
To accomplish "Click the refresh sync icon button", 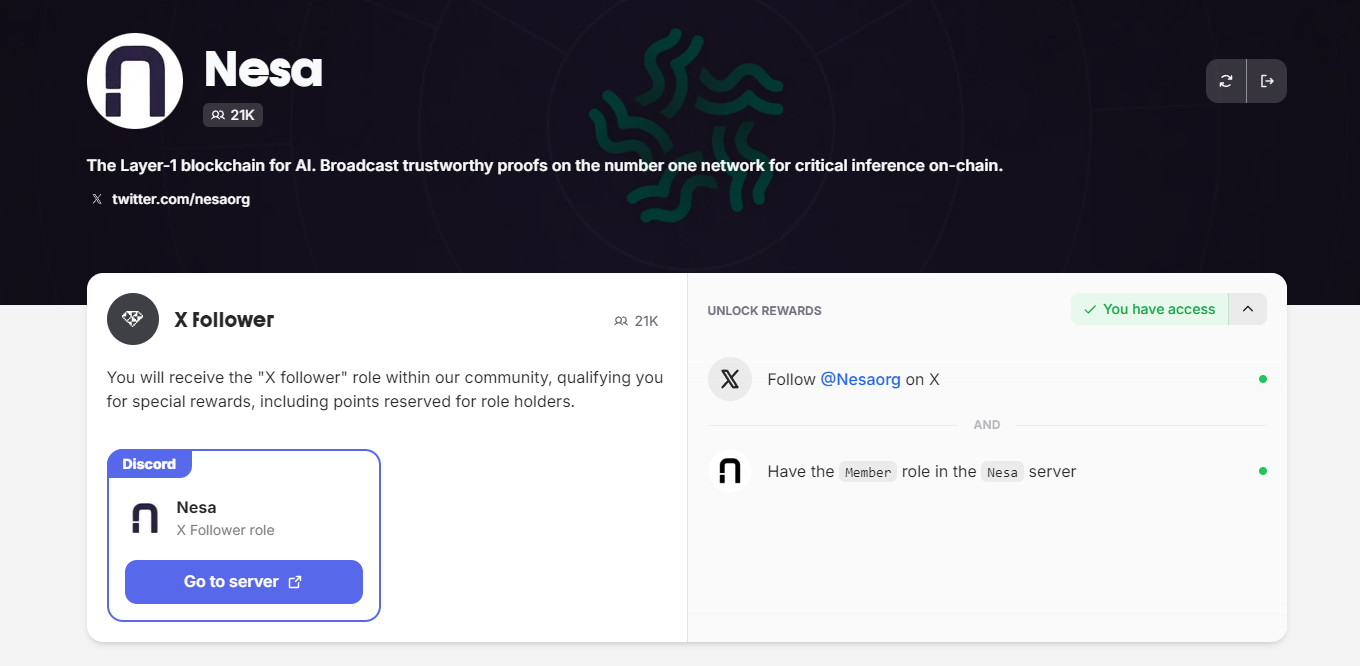I will tap(1226, 81).
